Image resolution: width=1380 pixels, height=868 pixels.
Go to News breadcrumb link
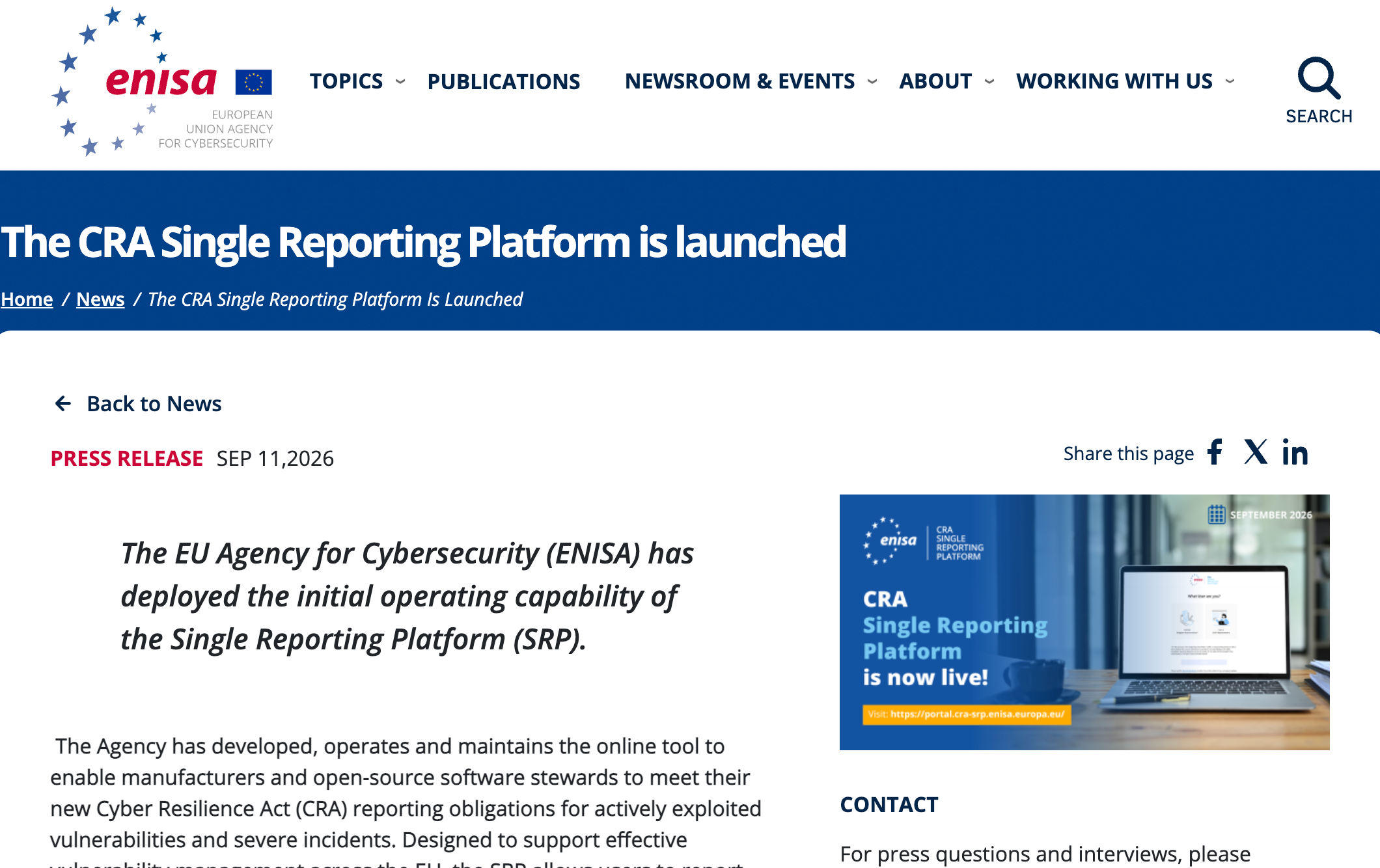pyautogui.click(x=100, y=299)
